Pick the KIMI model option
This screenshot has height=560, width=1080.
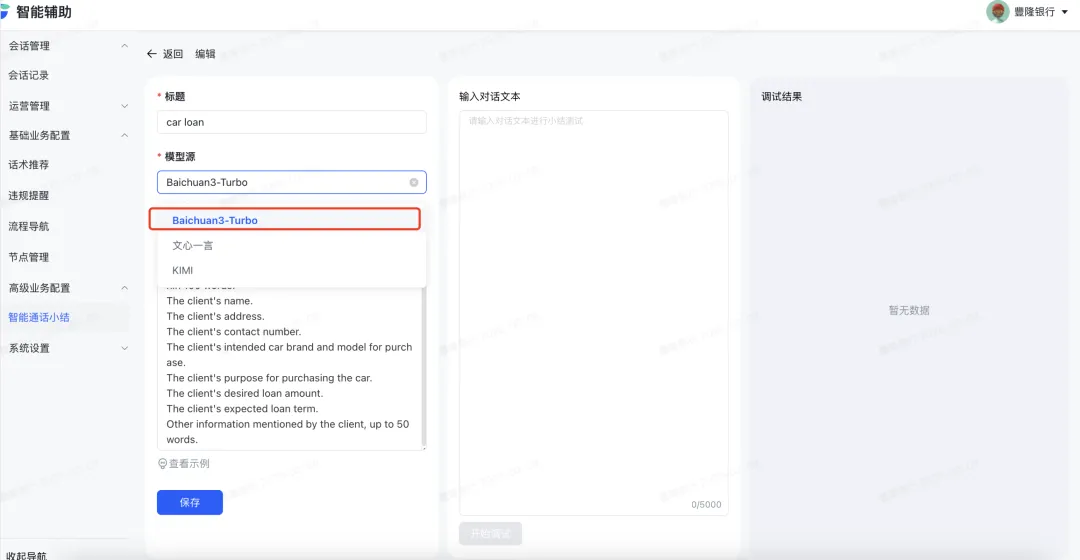click(x=183, y=270)
